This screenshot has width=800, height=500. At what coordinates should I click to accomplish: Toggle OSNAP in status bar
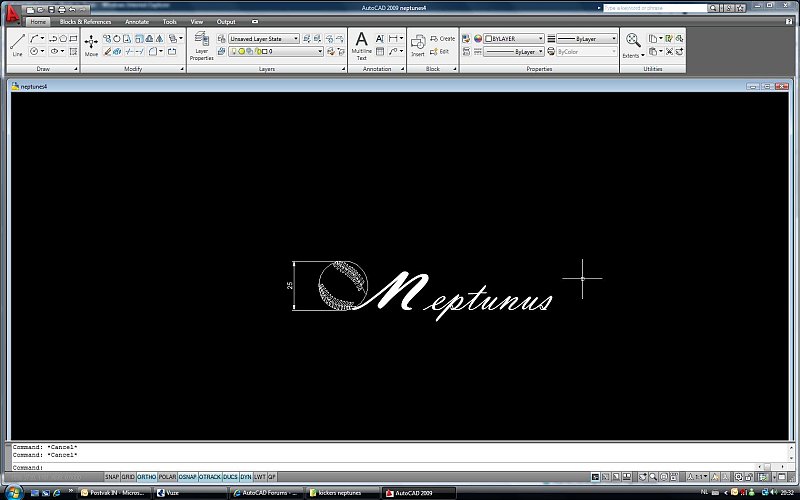187,477
